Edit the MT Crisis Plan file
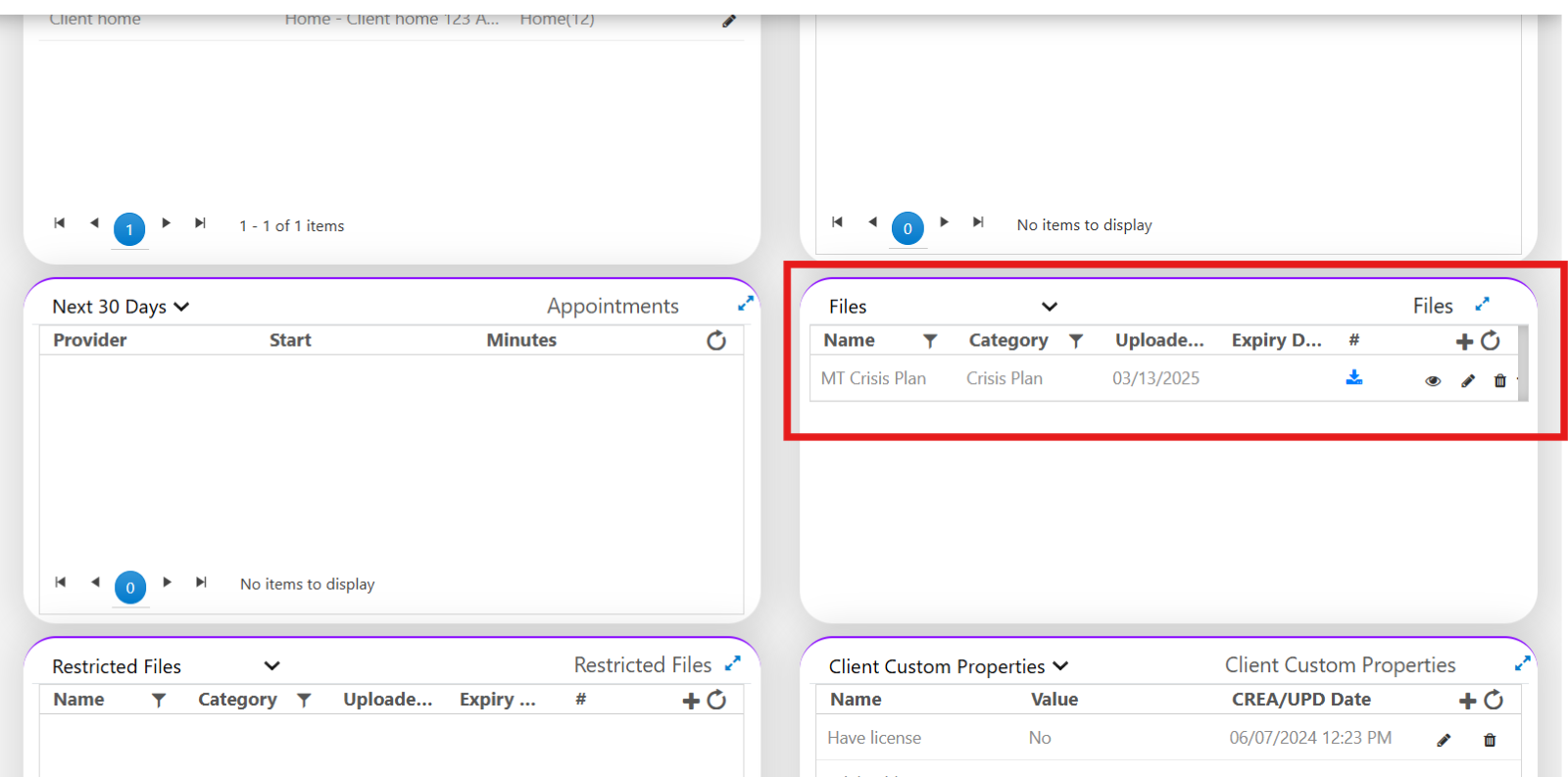This screenshot has height=777, width=1568. tap(1468, 381)
